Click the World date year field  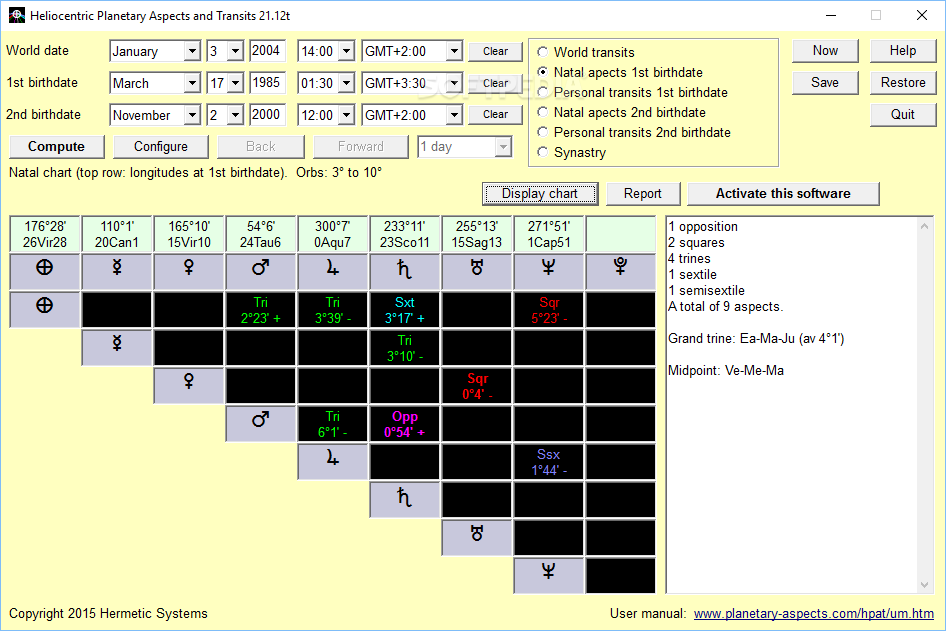(x=267, y=51)
